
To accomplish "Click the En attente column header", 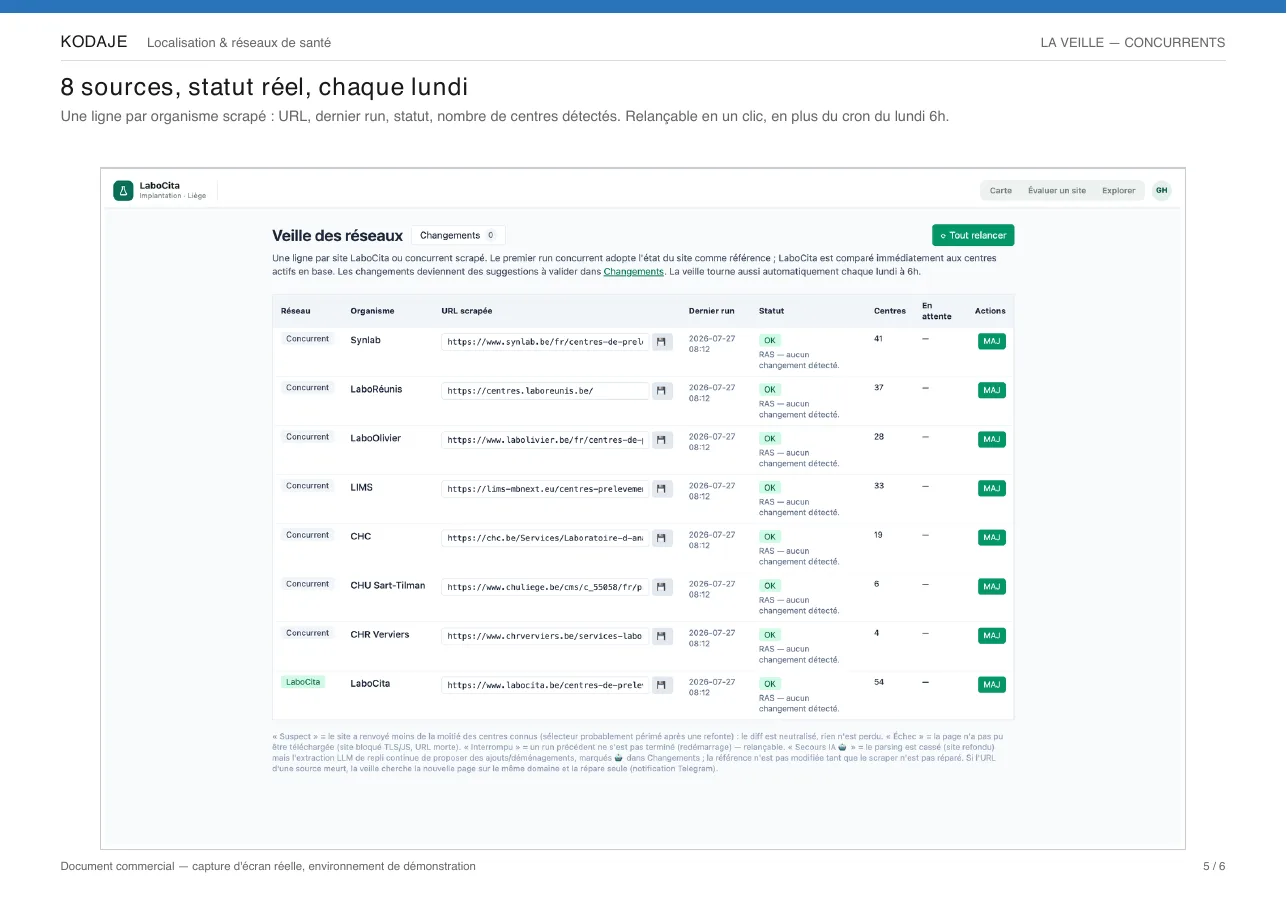I will pyautogui.click(x=937, y=311).
